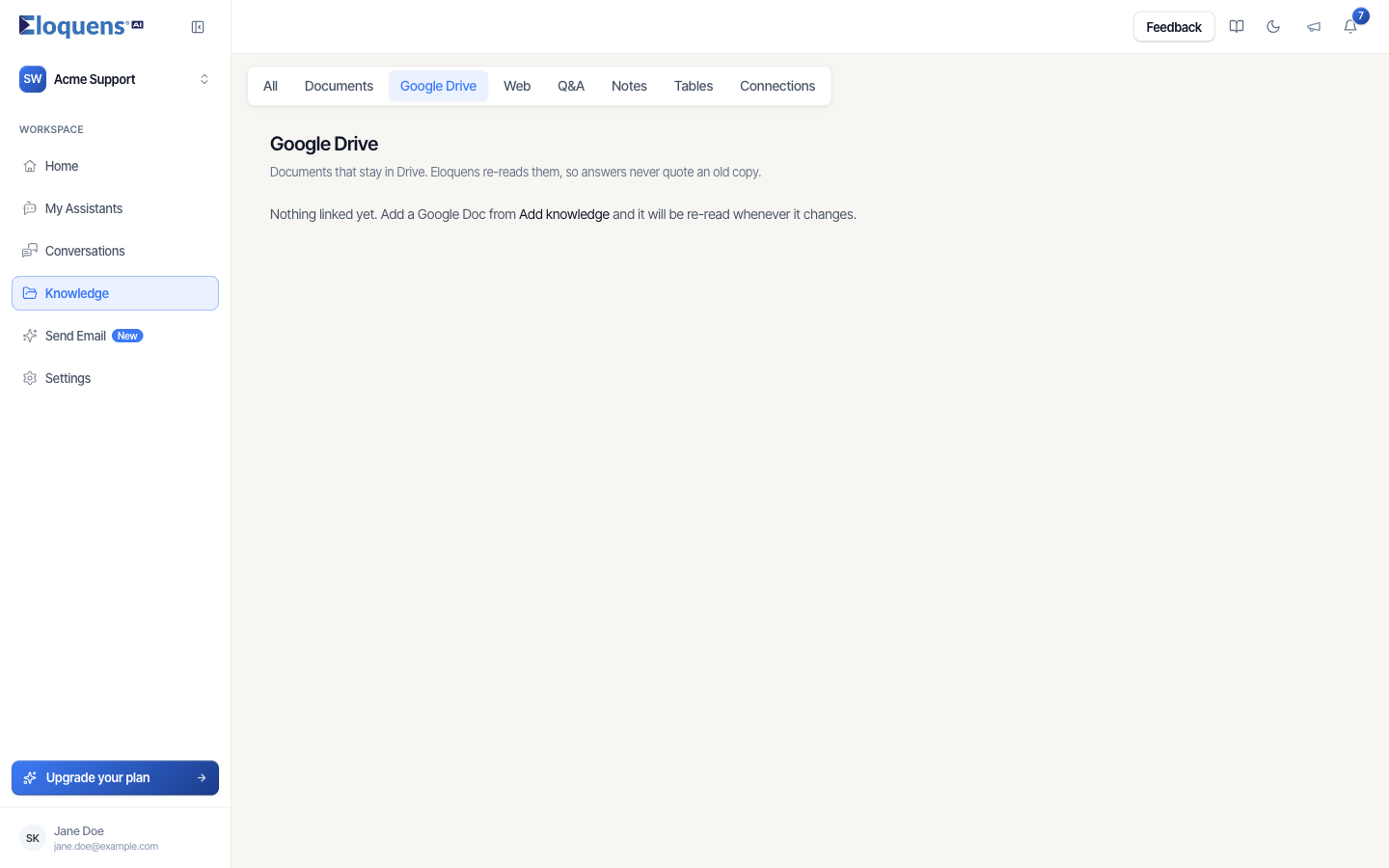The width and height of the screenshot is (1389, 868).
Task: Open announcements megaphone icon
Action: click(1314, 27)
